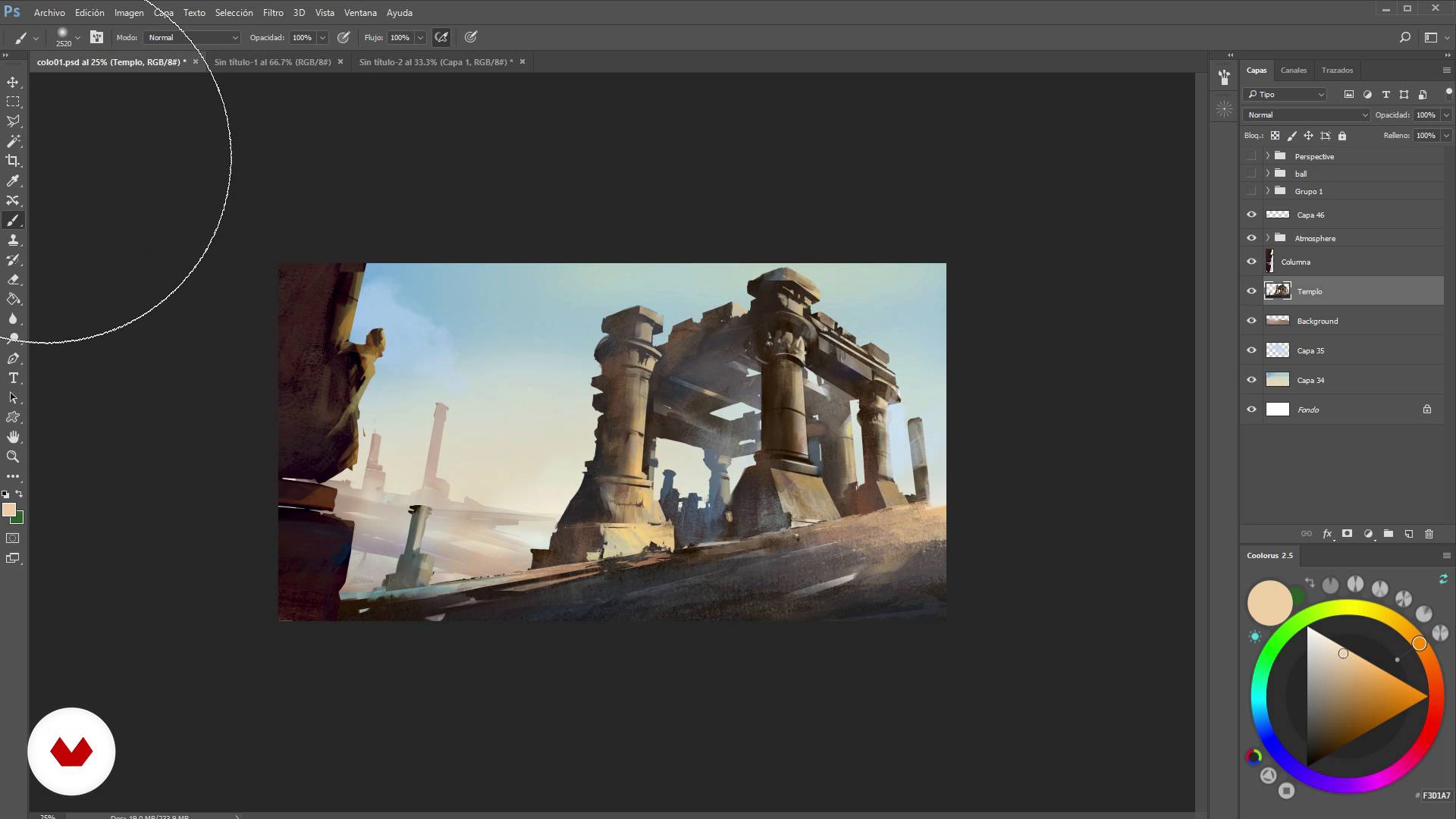Create a new layer
1456x819 pixels.
point(1409,534)
